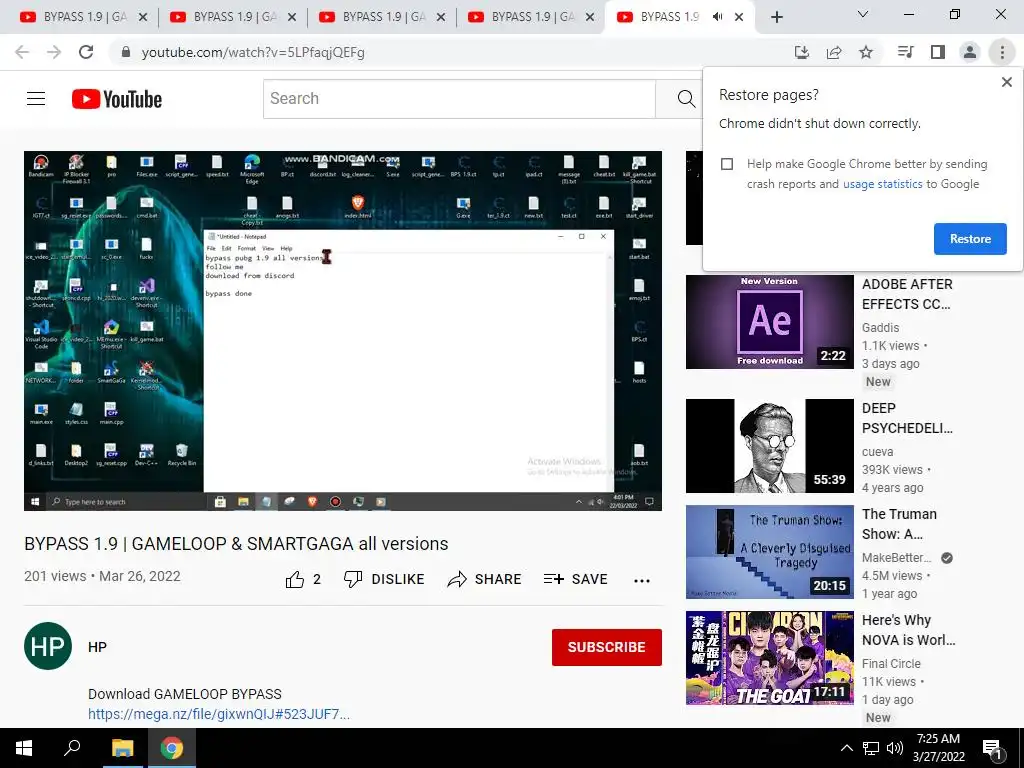Expand the tab search chevron
1024x768 pixels.
pos(863,14)
